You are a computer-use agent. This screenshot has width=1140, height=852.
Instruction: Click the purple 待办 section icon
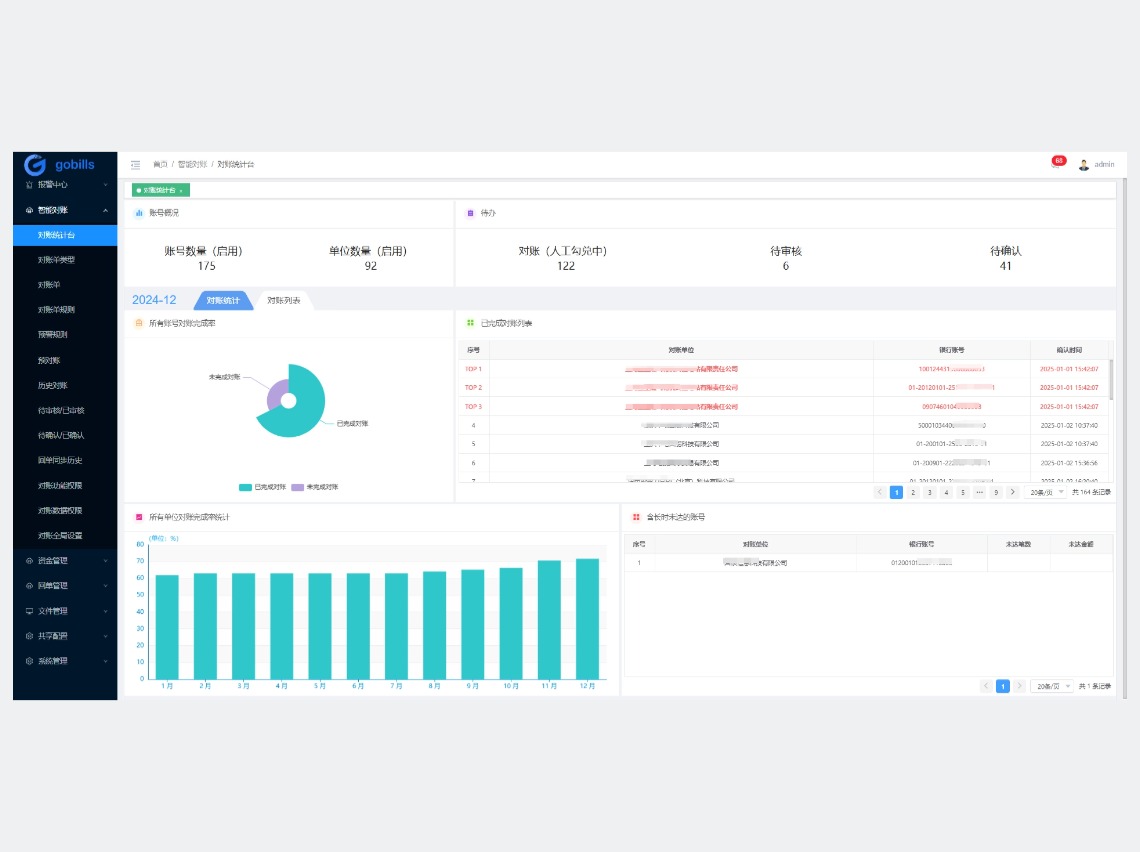tap(470, 213)
